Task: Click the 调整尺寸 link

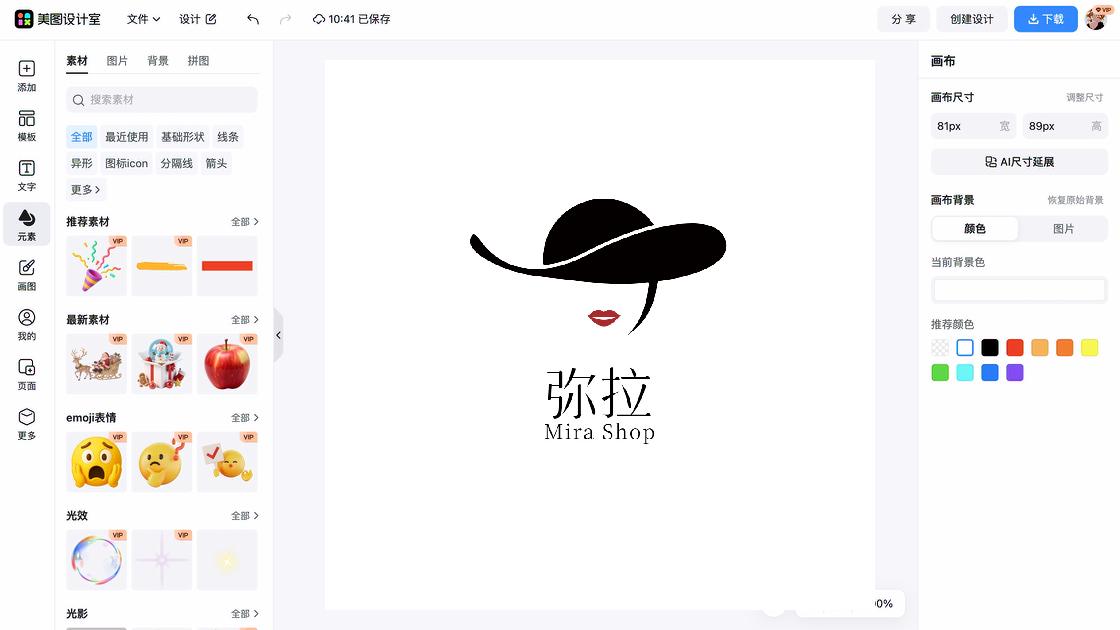Action: [x=1084, y=97]
